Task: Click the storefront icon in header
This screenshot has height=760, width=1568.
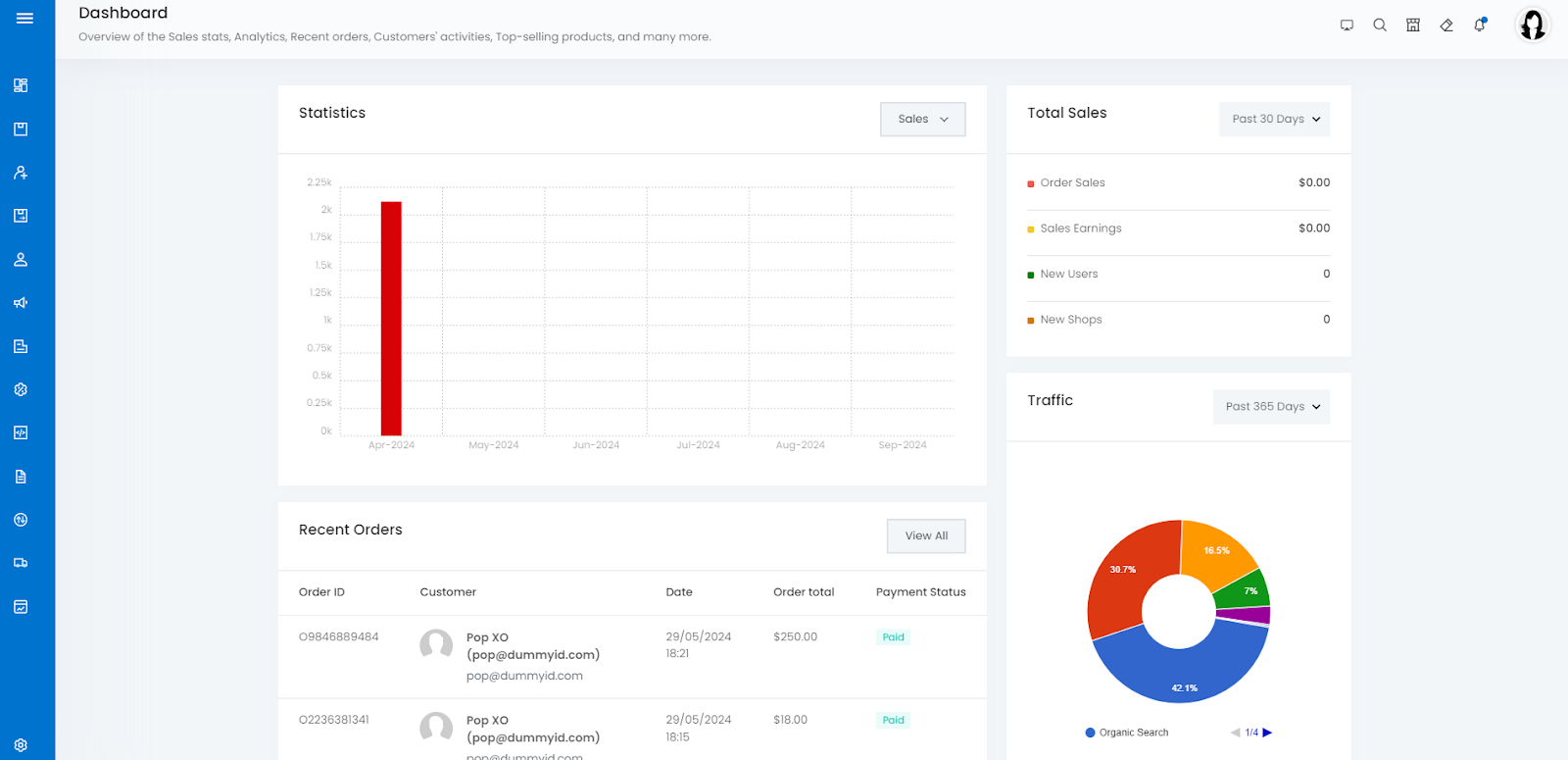Action: coord(1413,25)
